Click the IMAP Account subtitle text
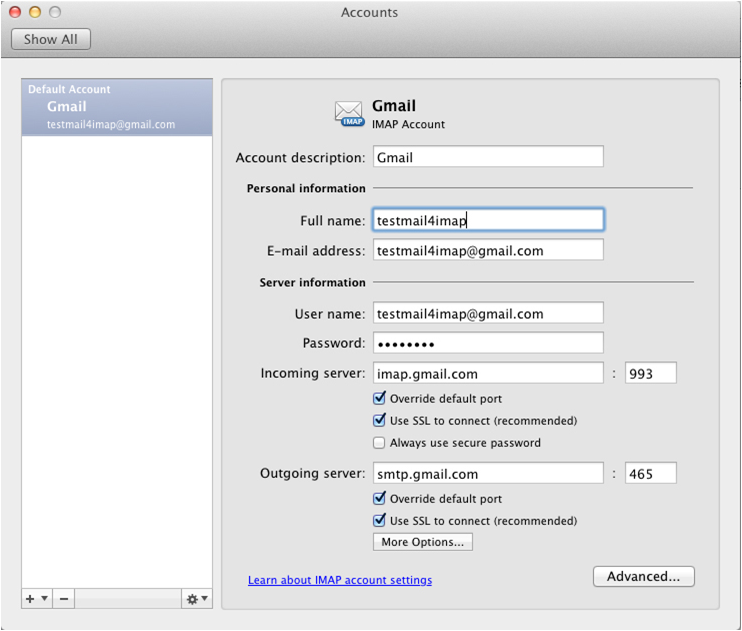This screenshot has width=742, height=631. click(408, 124)
